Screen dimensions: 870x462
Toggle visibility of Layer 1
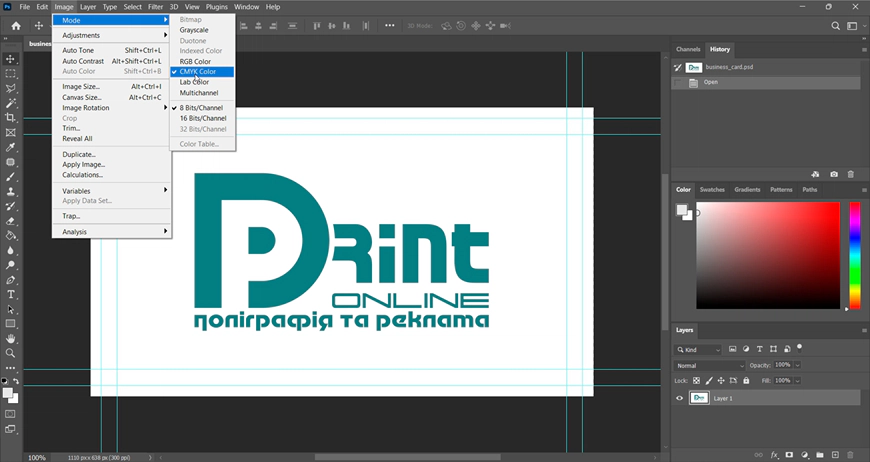679,398
